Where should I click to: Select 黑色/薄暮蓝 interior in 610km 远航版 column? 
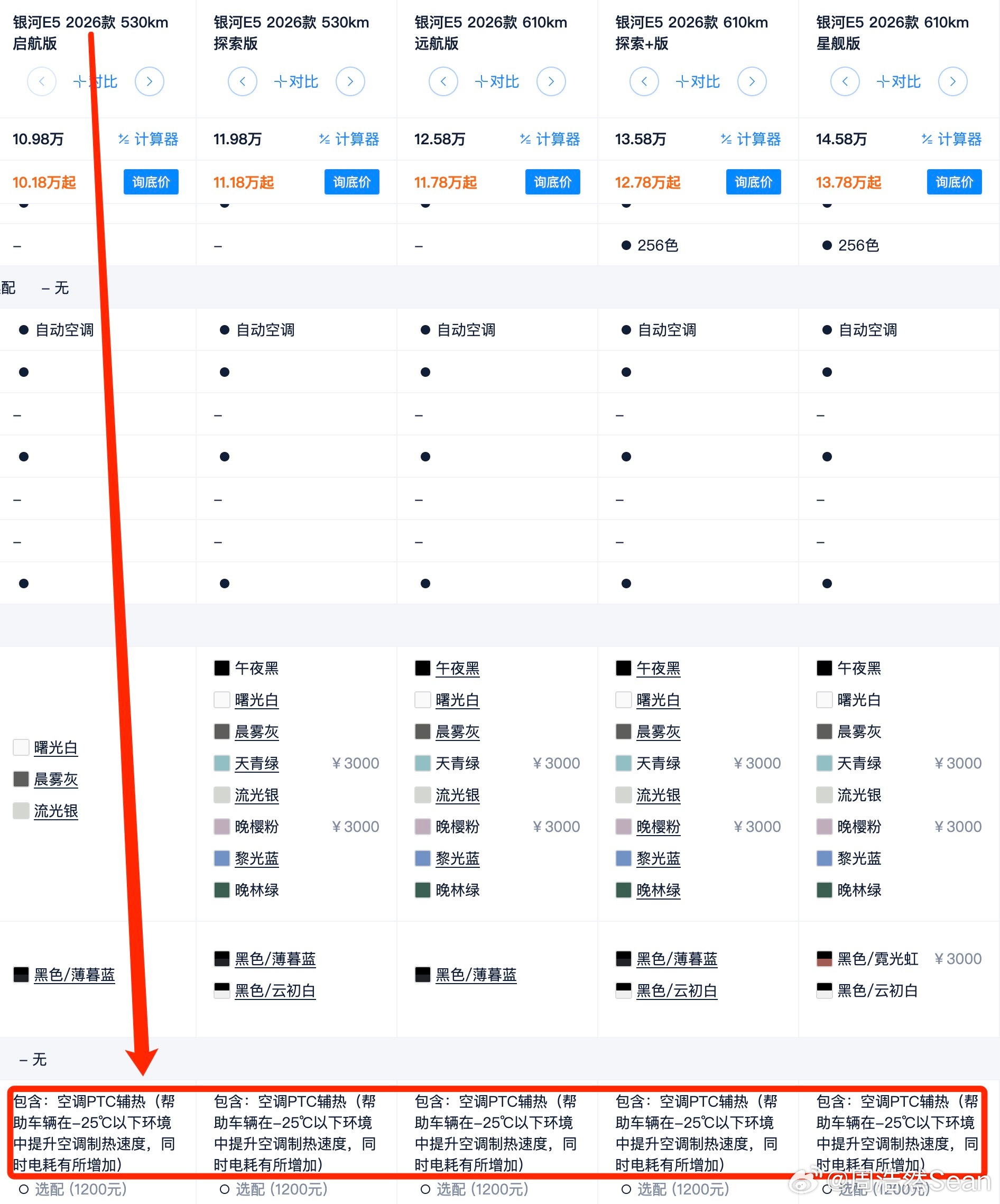pyautogui.click(x=465, y=975)
